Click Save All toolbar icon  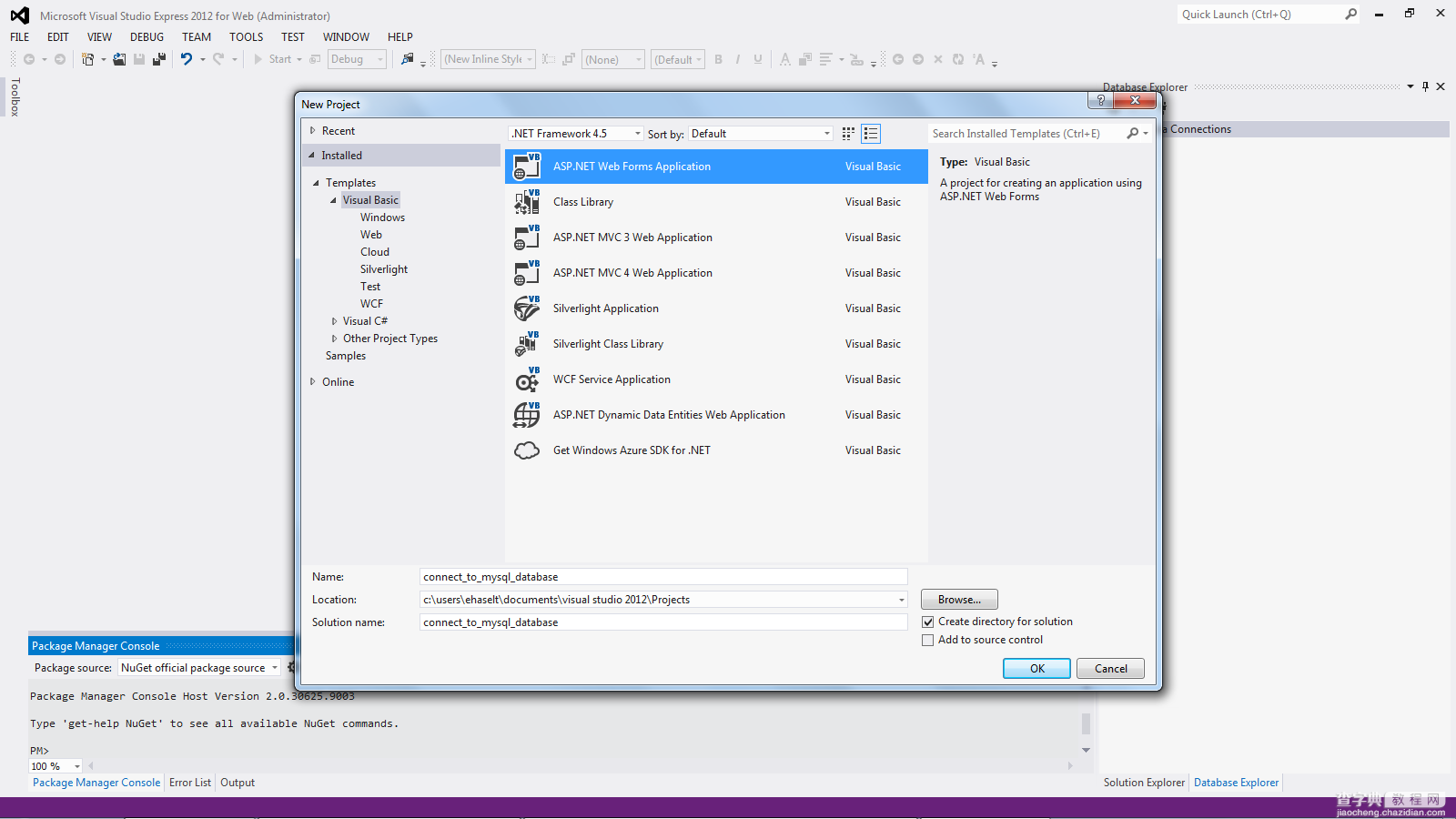[x=159, y=59]
